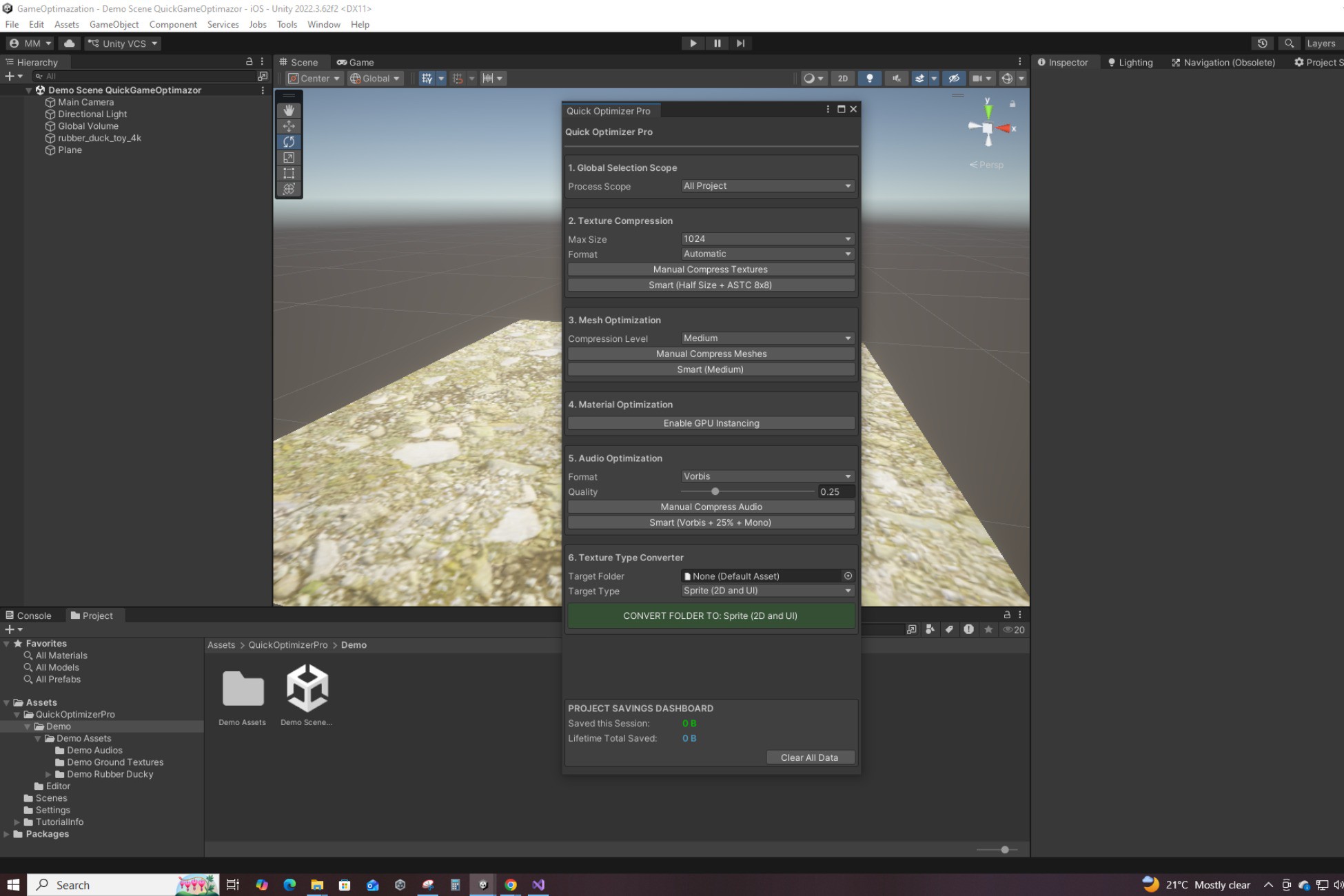The image size is (1344, 896).
Task: Select the Scale tool
Action: click(289, 158)
